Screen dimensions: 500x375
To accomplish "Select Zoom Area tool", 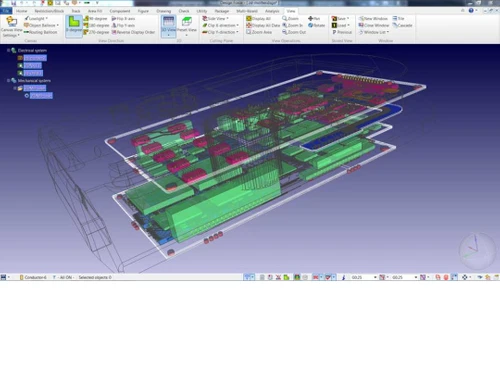I will 259,32.
